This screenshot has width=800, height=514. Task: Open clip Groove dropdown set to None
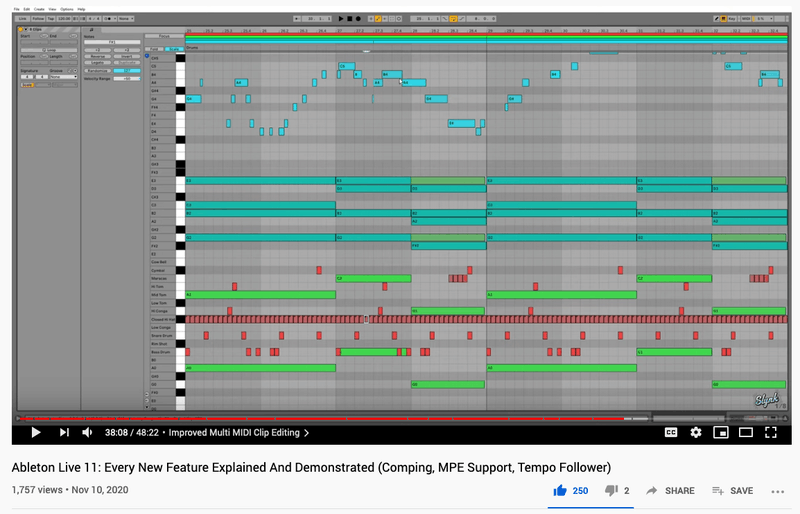63,77
